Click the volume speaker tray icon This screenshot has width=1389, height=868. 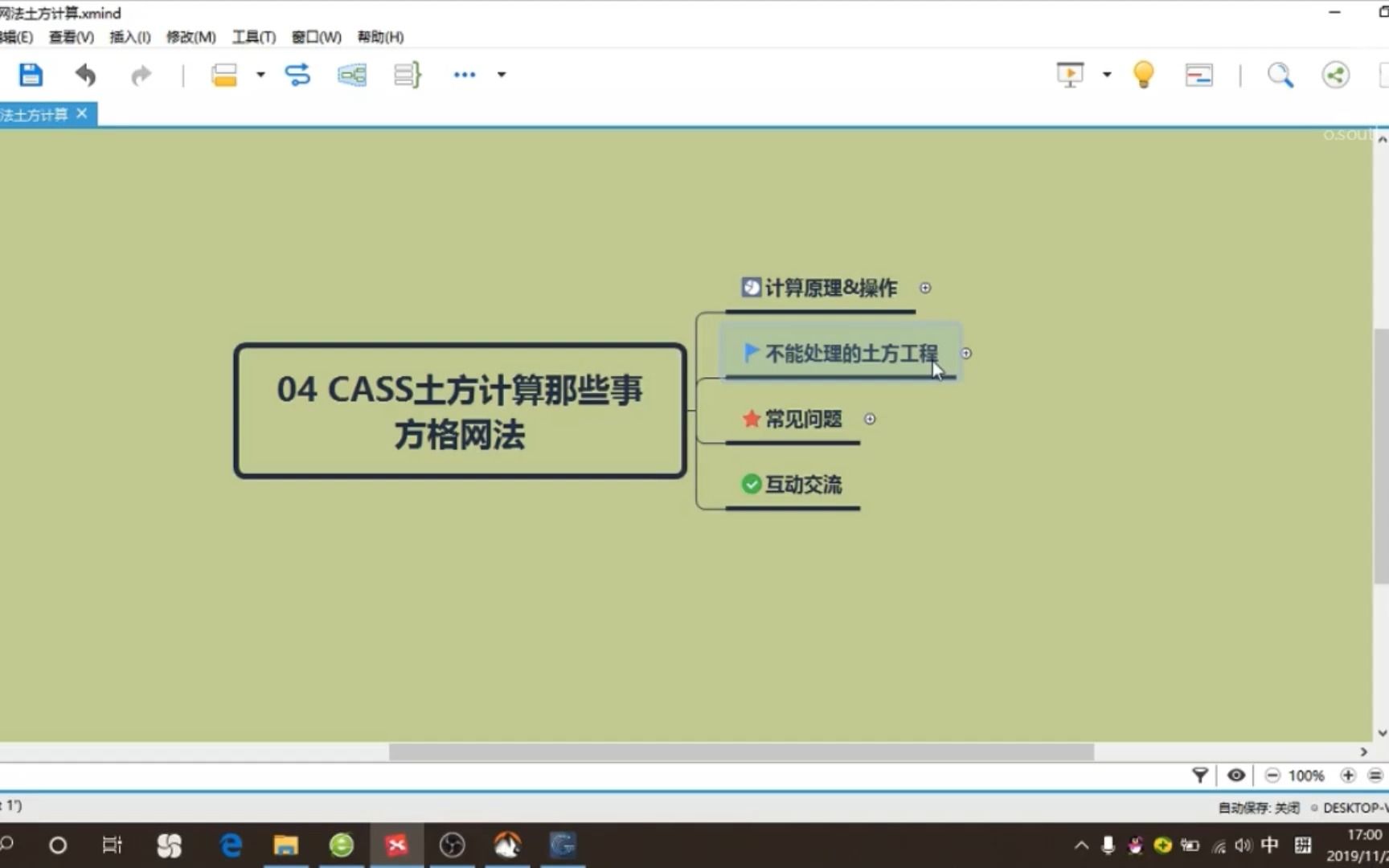coord(1244,845)
